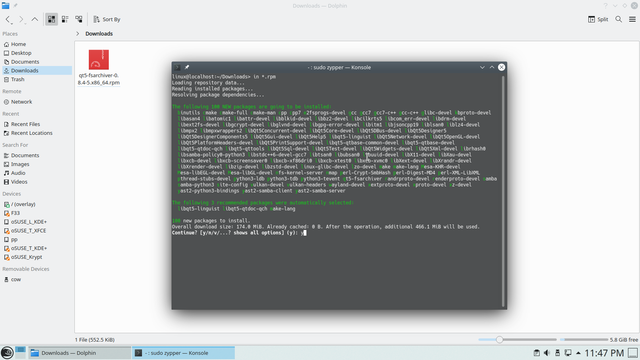Open Recent Files entry
Image resolution: width=640 pixels, height=360 pixels.
pyautogui.click(x=25, y=124)
